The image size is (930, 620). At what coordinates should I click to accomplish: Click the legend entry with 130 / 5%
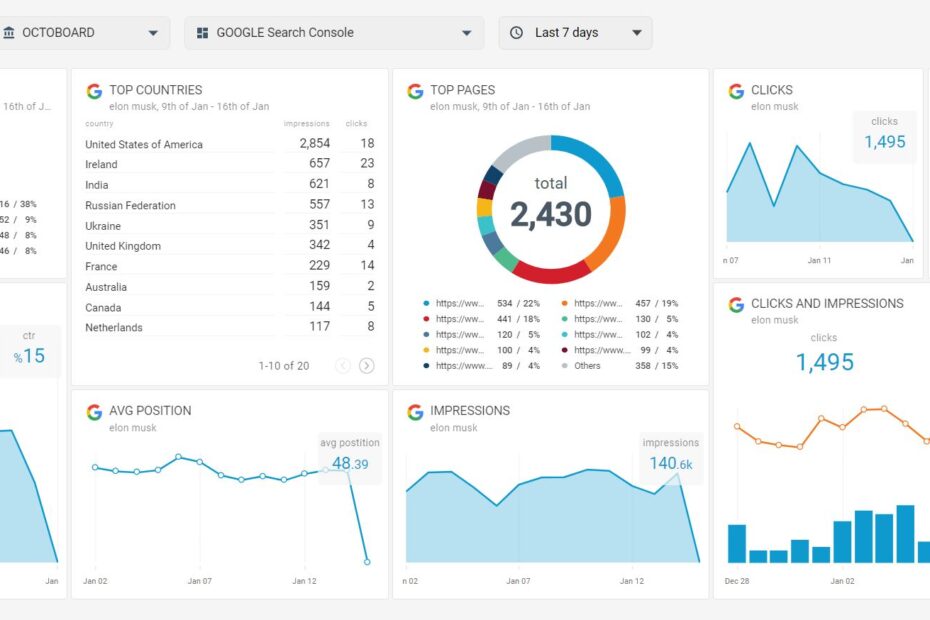tap(620, 319)
